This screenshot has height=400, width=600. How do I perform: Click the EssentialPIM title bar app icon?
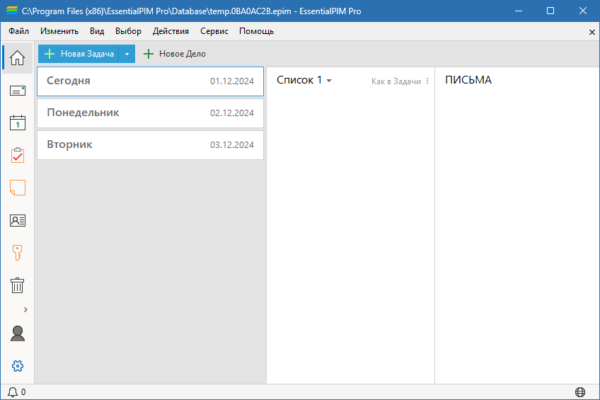pos(12,11)
